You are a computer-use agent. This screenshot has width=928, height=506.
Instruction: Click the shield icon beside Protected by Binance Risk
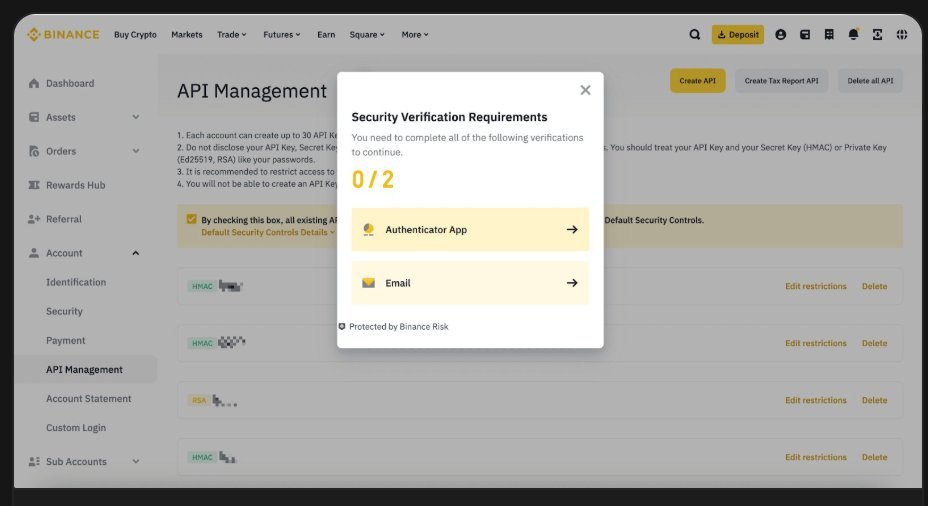coord(341,327)
